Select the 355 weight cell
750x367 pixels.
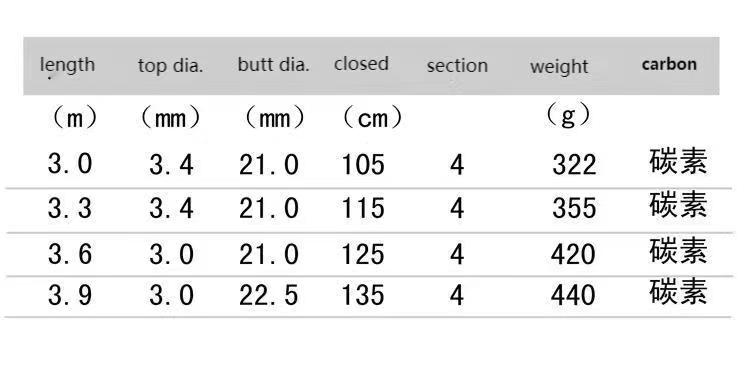coord(574,209)
